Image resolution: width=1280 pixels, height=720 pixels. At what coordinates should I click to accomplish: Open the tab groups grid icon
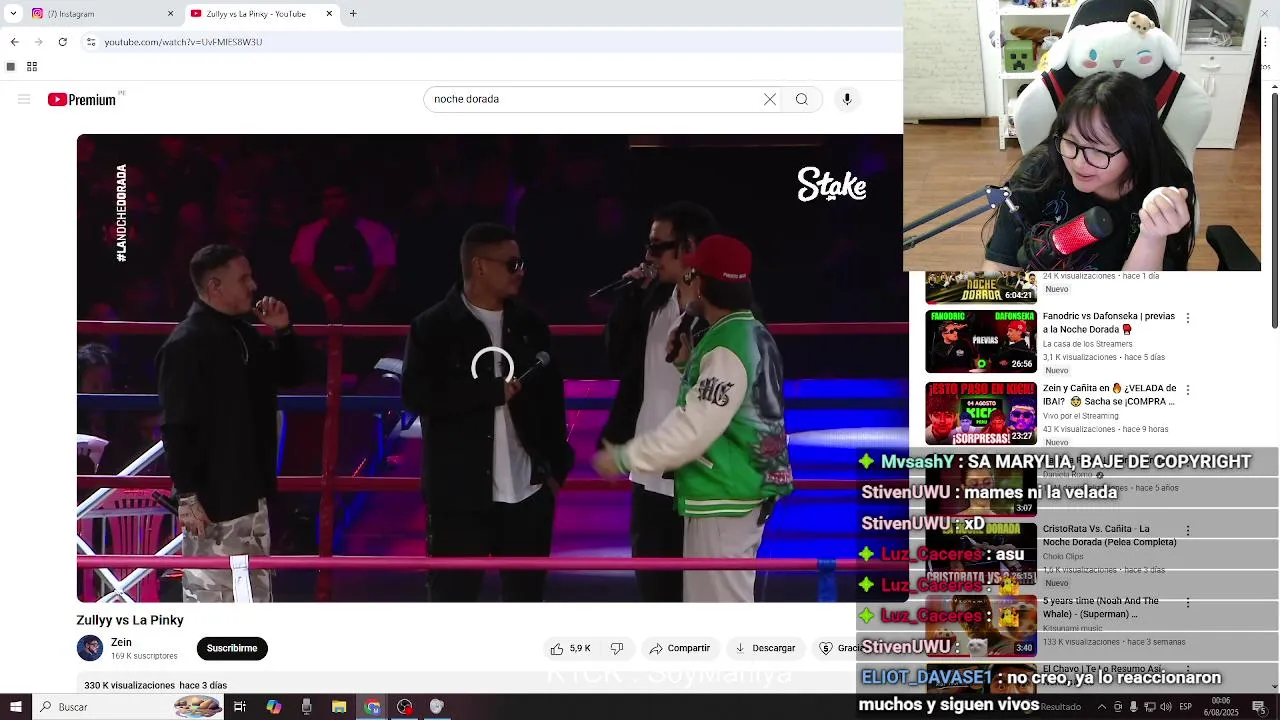(x=32, y=67)
